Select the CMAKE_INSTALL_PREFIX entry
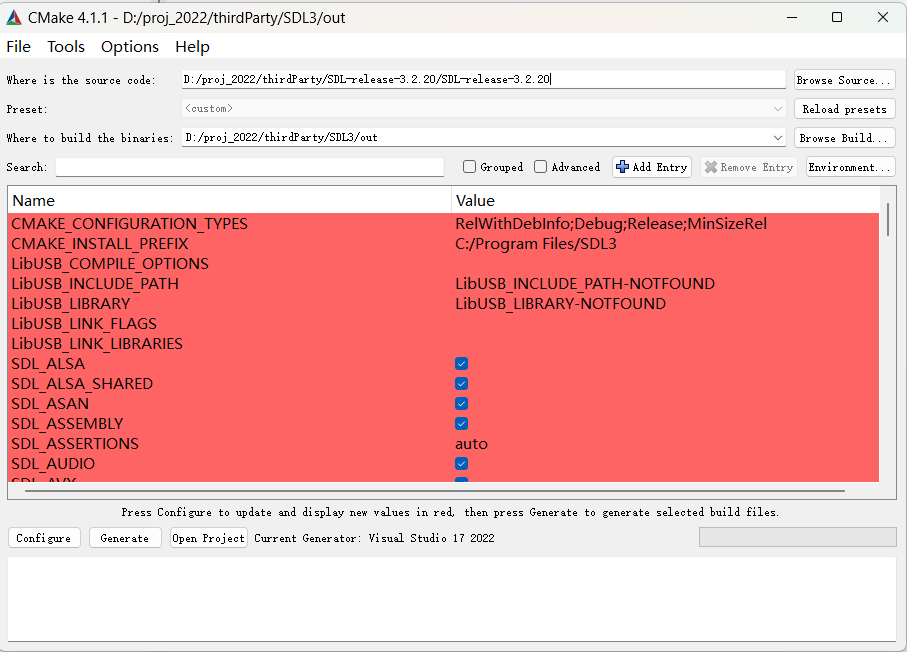Screen dimensions: 907x652 [x=100, y=244]
